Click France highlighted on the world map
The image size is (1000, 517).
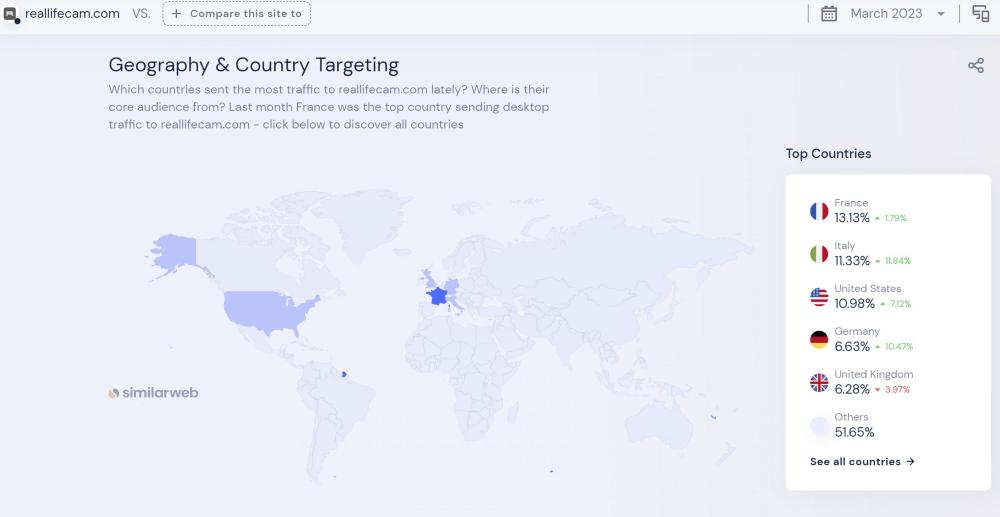(437, 297)
